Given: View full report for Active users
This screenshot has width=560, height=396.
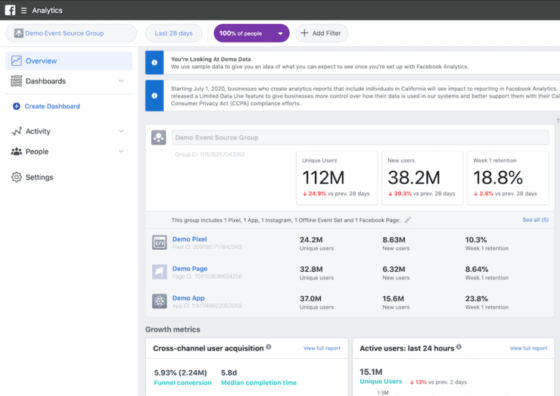Looking at the screenshot, I should tap(529, 348).
